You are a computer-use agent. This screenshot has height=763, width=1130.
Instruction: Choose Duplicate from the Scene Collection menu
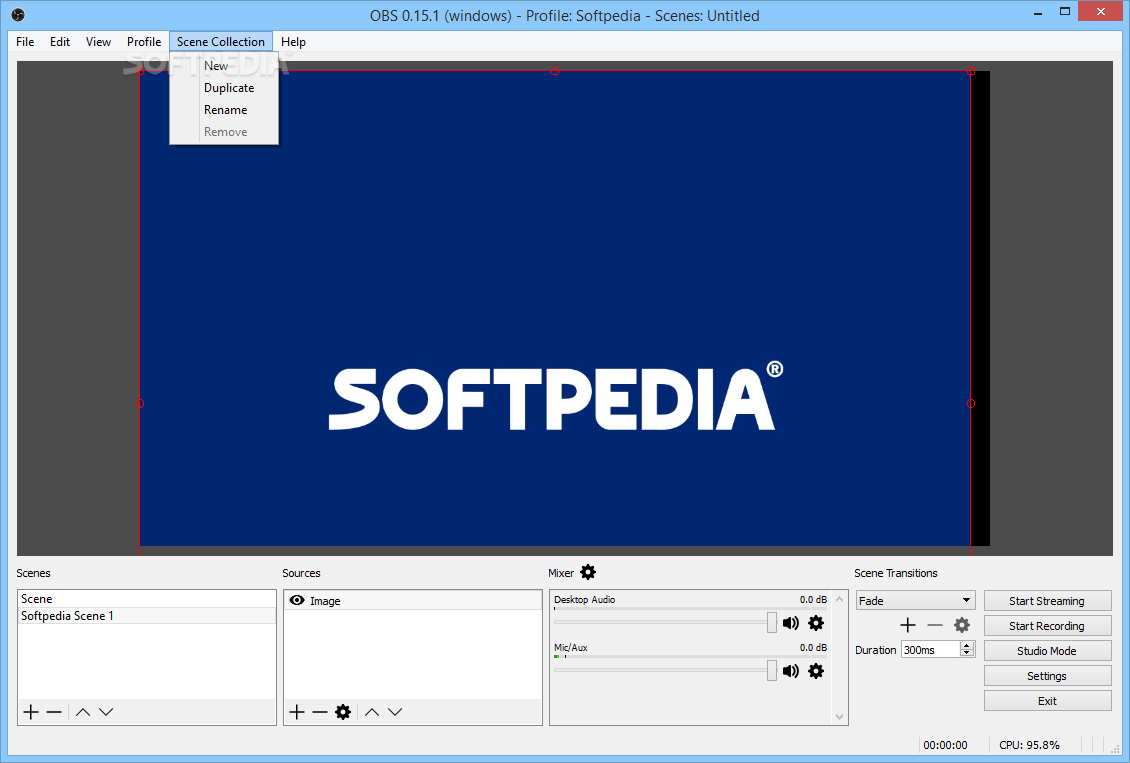229,87
